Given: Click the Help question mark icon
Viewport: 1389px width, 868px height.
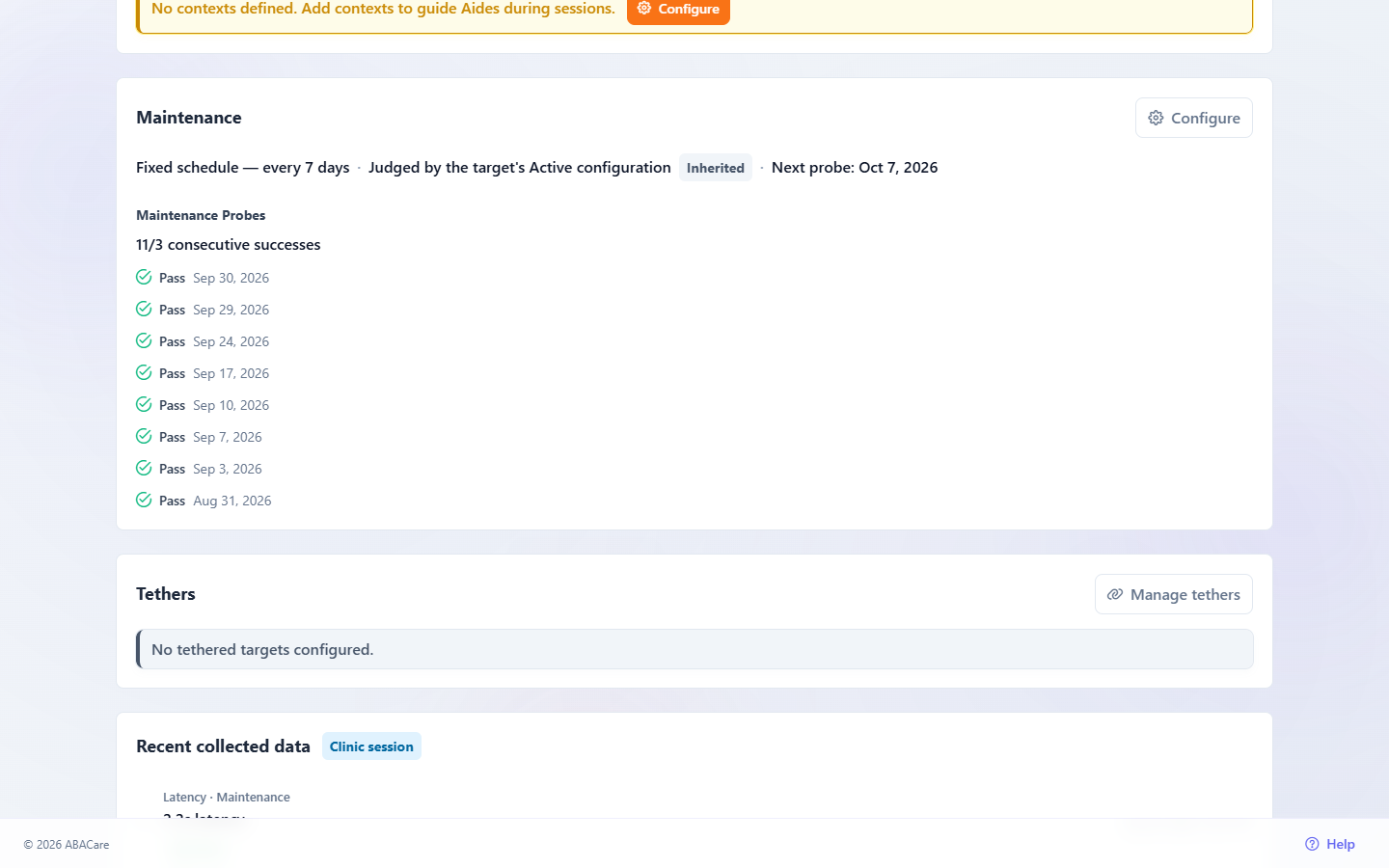Looking at the screenshot, I should tap(1312, 844).
